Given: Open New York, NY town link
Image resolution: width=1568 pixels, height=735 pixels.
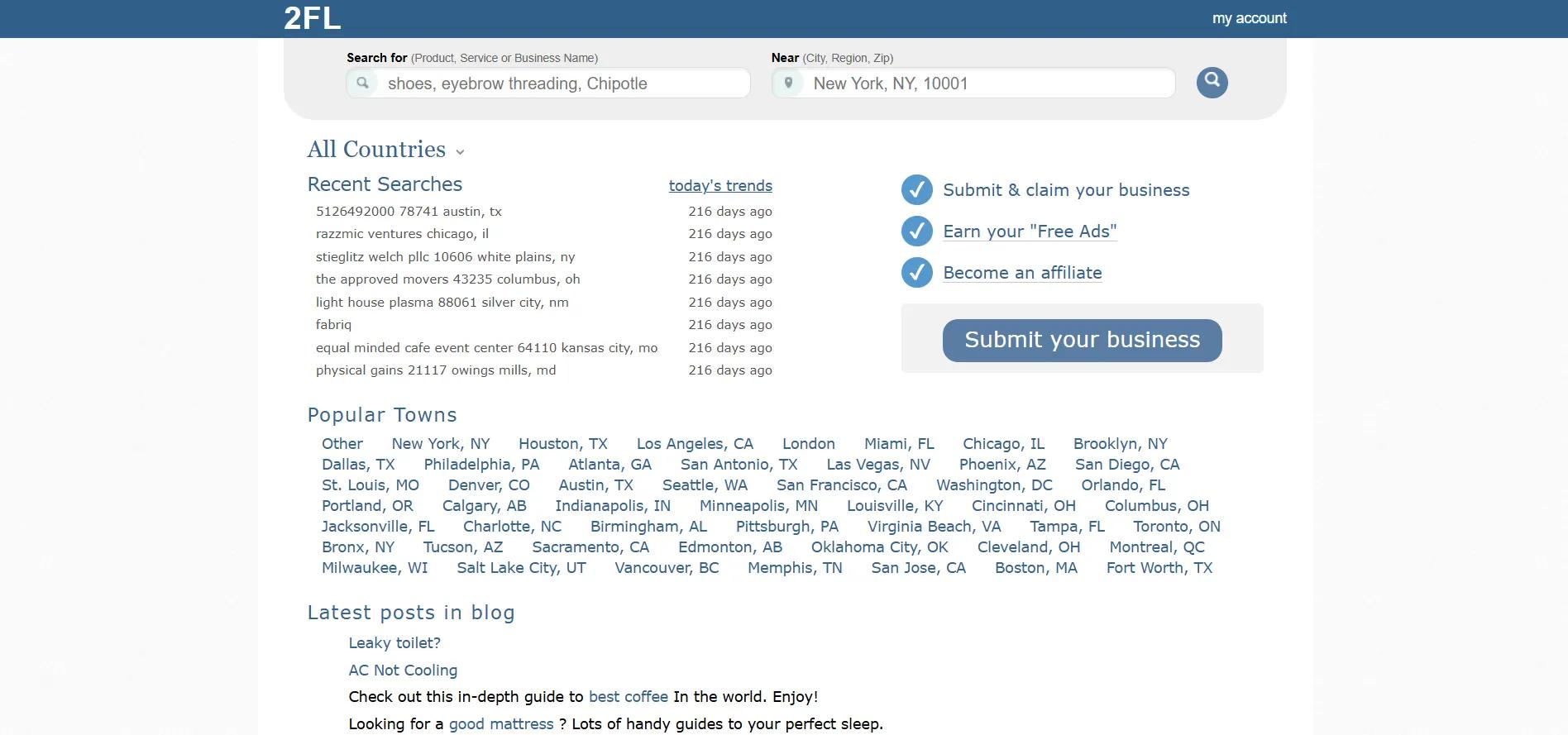Looking at the screenshot, I should coord(441,444).
